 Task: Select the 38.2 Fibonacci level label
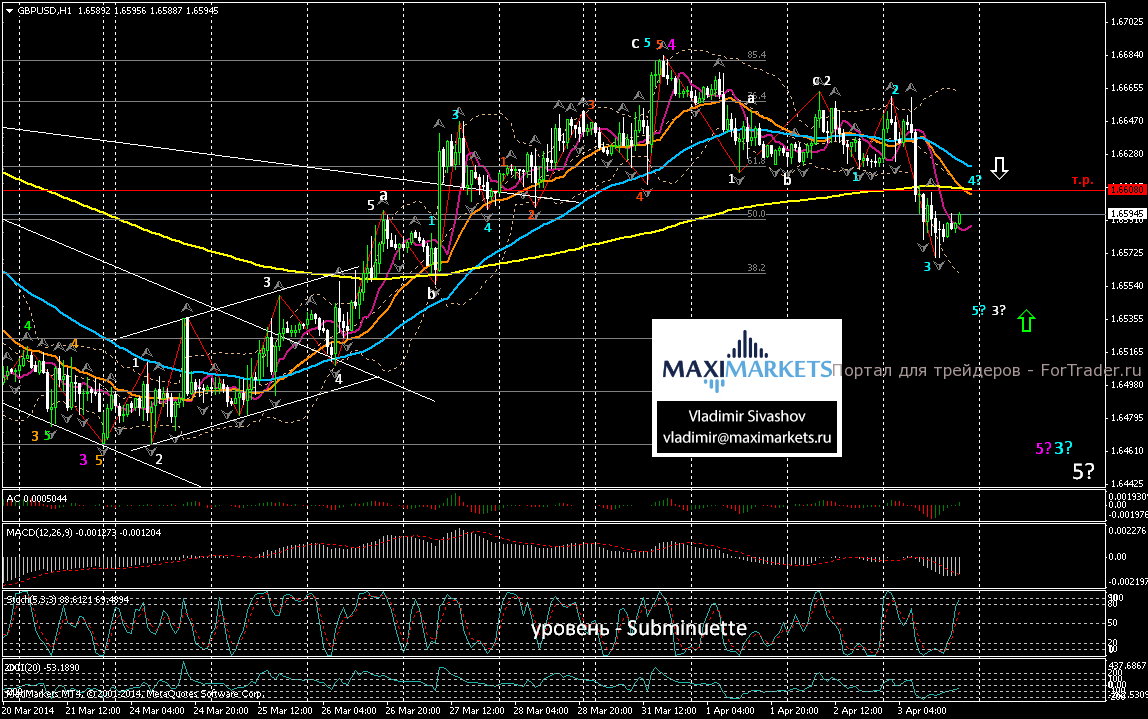point(757,268)
